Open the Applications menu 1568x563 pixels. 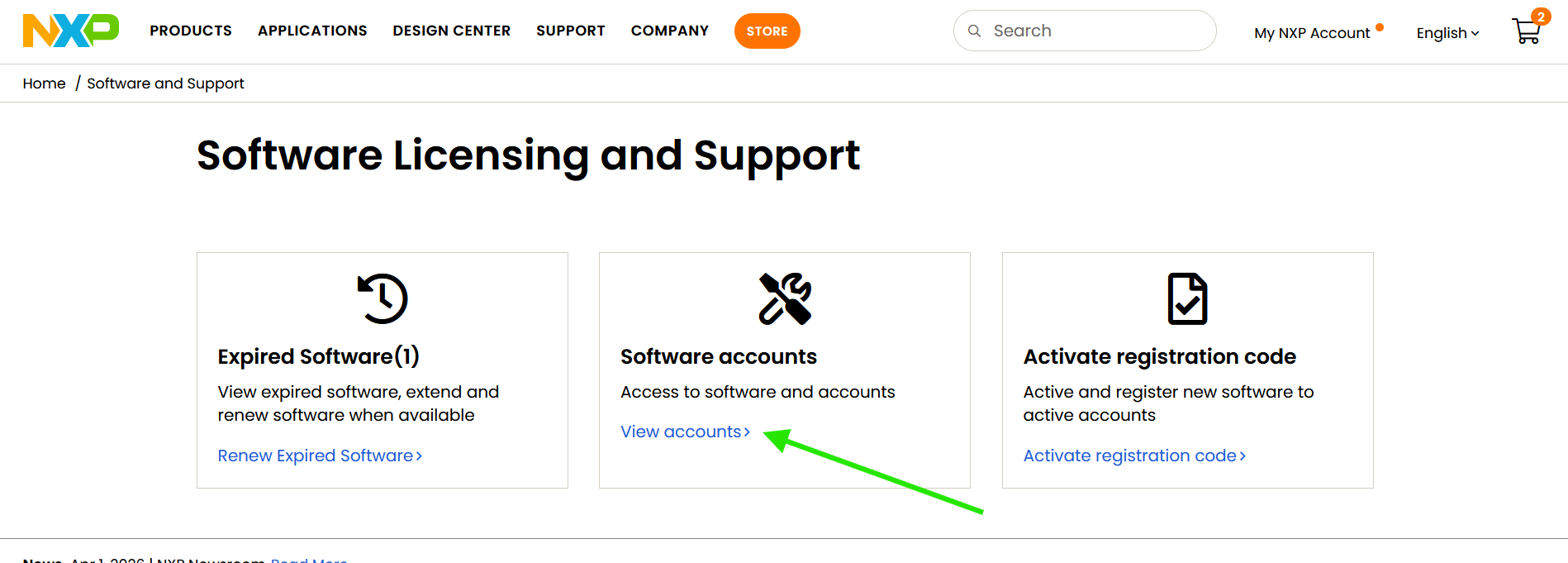tap(312, 31)
